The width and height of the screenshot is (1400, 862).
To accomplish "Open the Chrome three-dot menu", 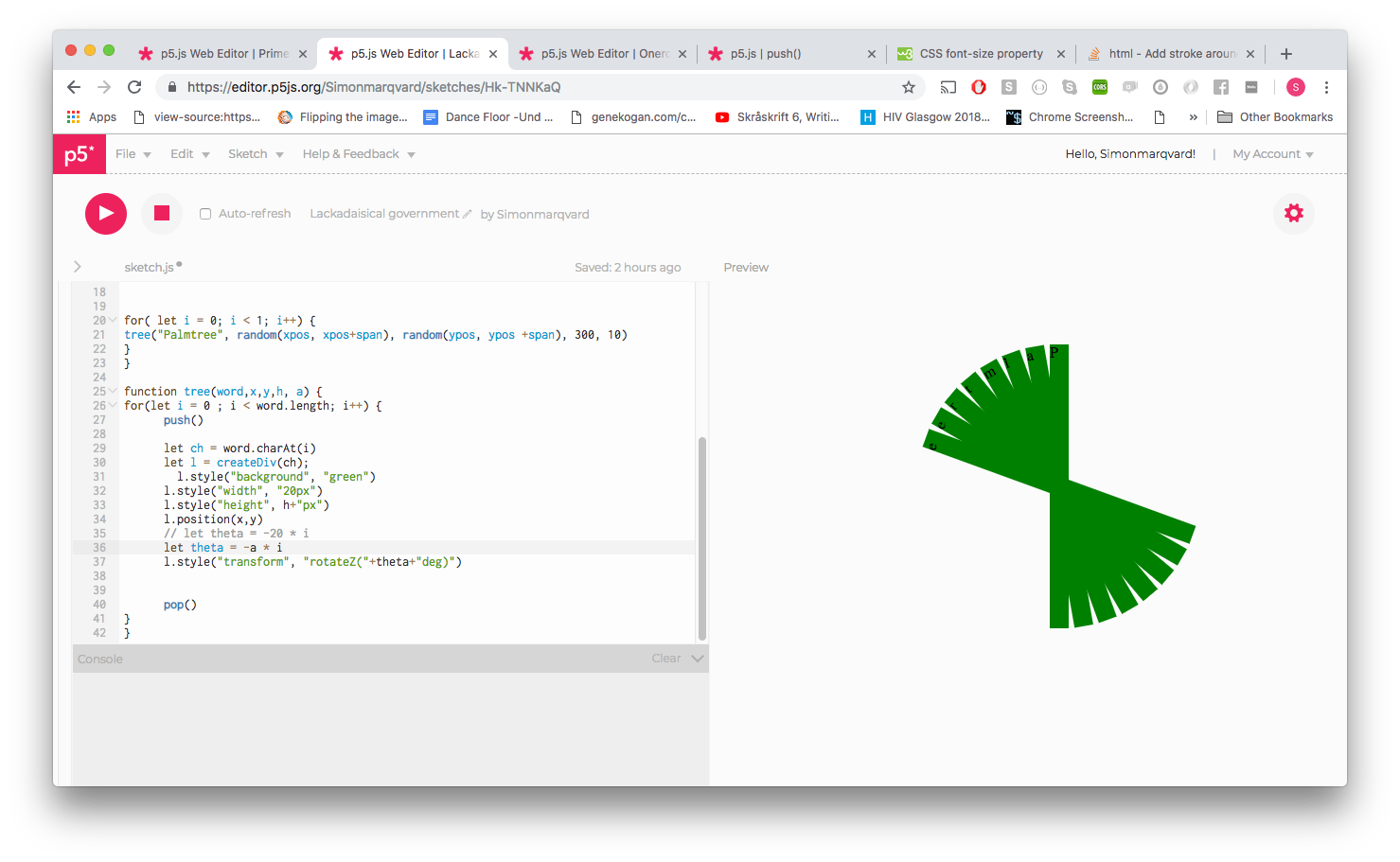I will coord(1326,87).
